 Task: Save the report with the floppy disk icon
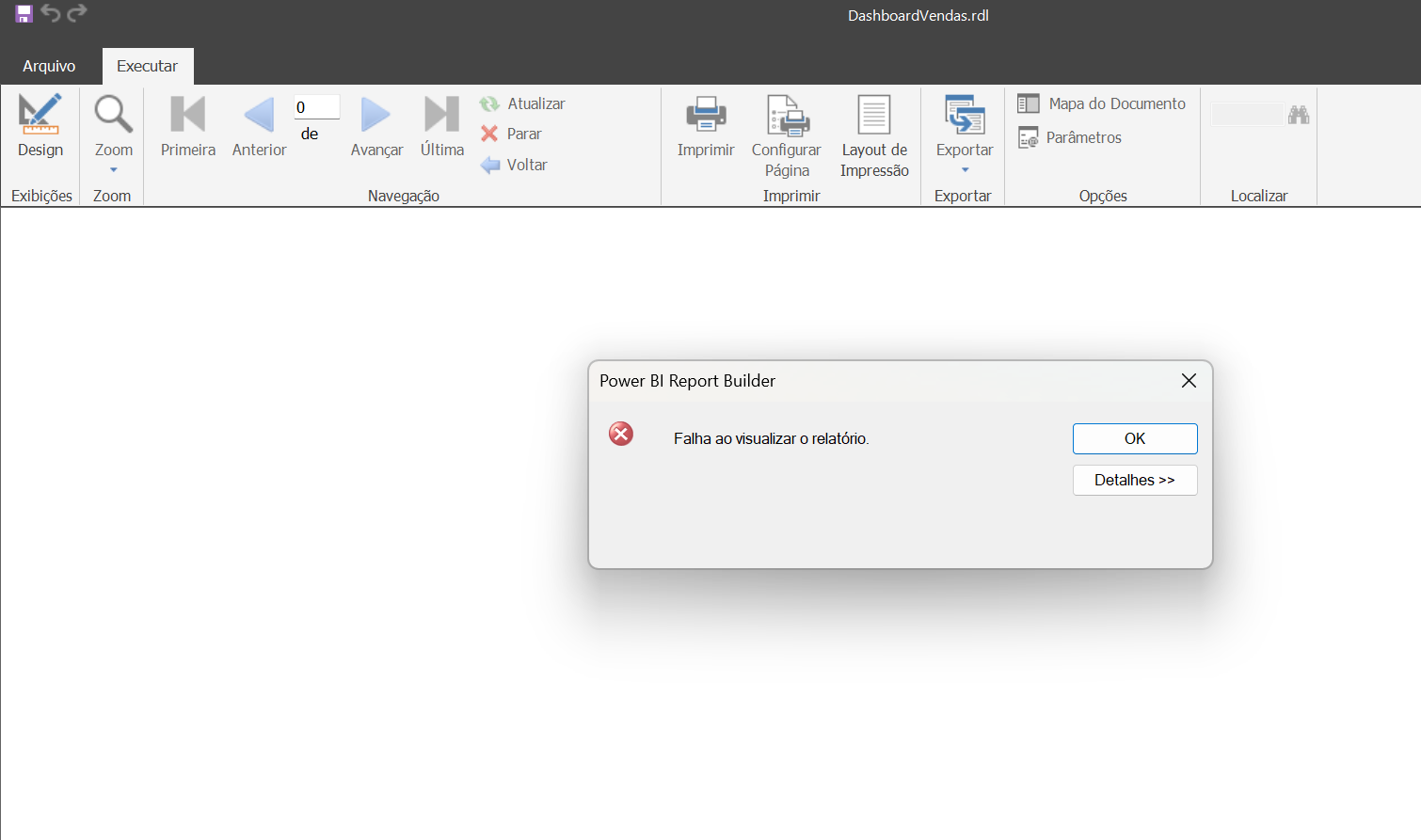tap(24, 14)
